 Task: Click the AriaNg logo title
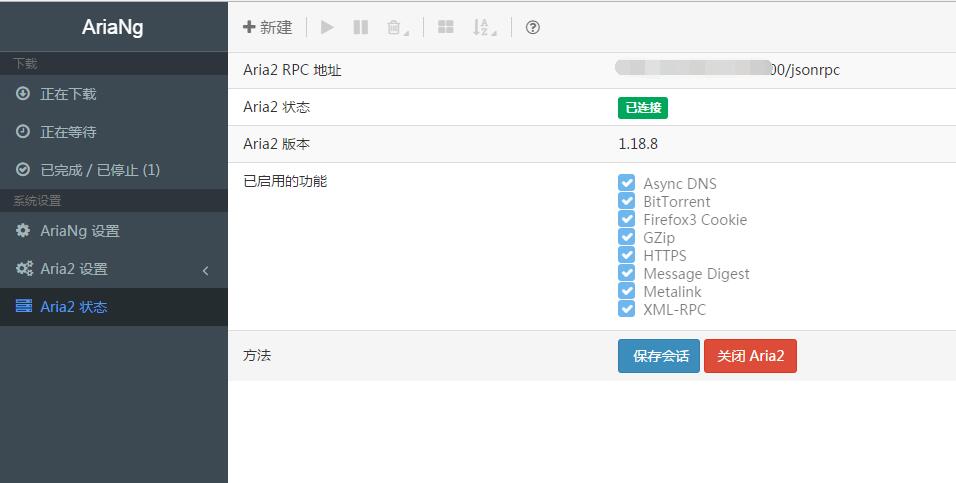113,27
